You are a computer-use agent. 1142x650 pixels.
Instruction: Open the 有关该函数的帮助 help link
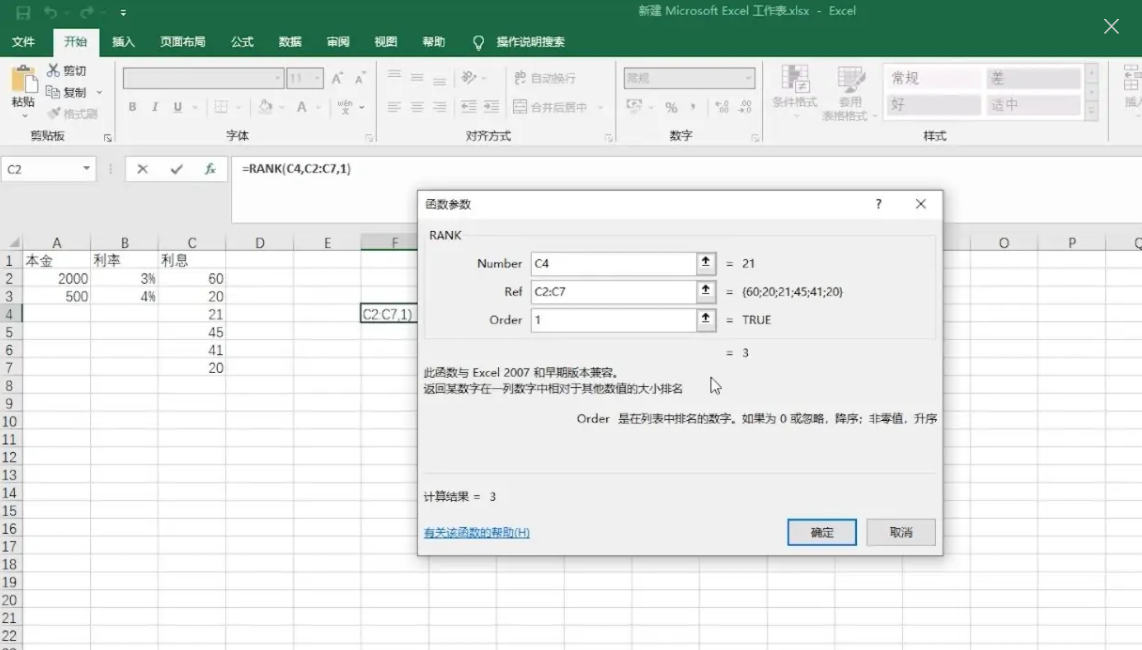477,533
